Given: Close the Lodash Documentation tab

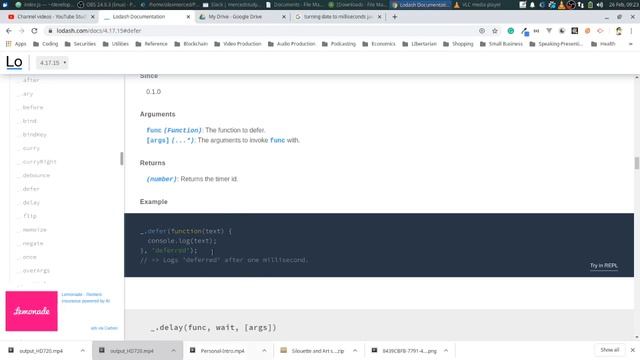Looking at the screenshot, I should coord(188,17).
